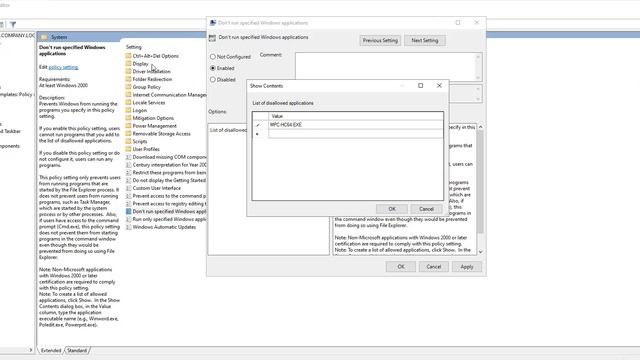Select Prevent access to registry editing setting
This screenshot has width=640, height=360.
pos(166,204)
